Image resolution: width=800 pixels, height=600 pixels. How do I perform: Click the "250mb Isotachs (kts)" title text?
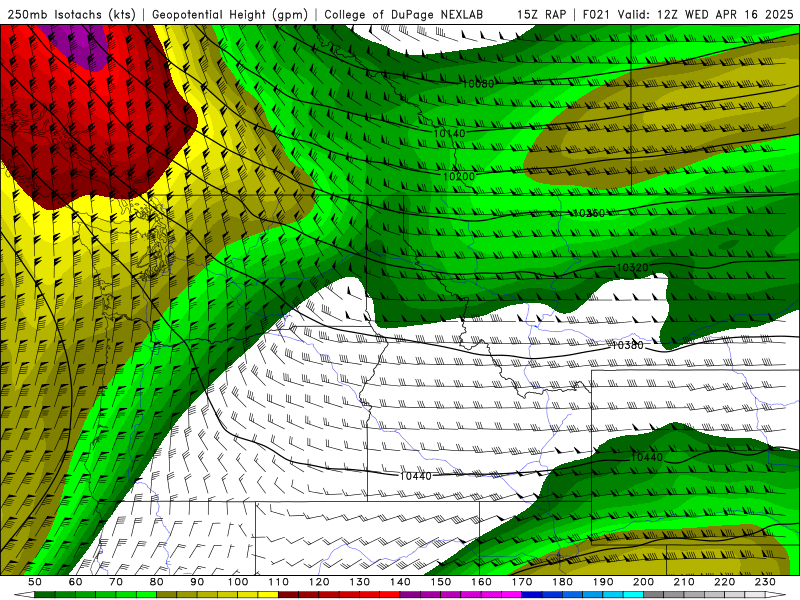click(71, 14)
